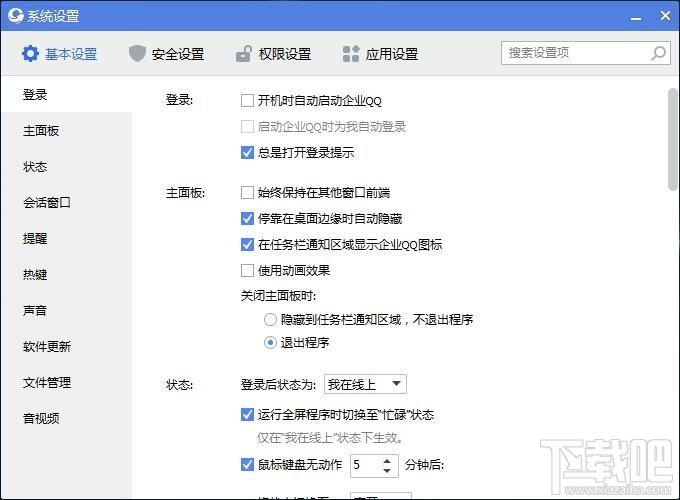Increase idle minutes with up arrow
This screenshot has width=680, height=500.
coord(387,461)
